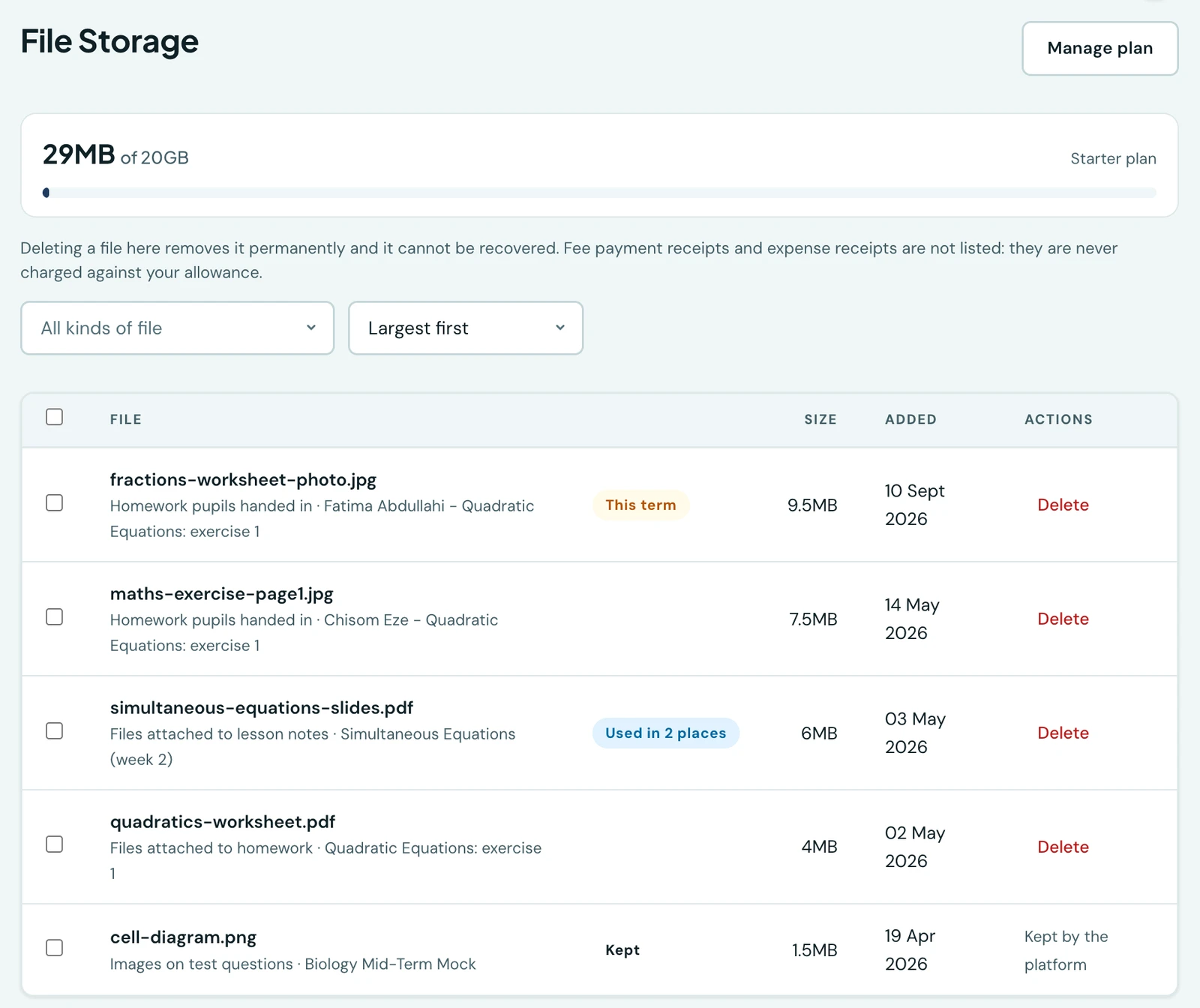Select checkbox for maths-exercise-page1.jpg
Screen dimensions: 1200x1008
[54, 616]
